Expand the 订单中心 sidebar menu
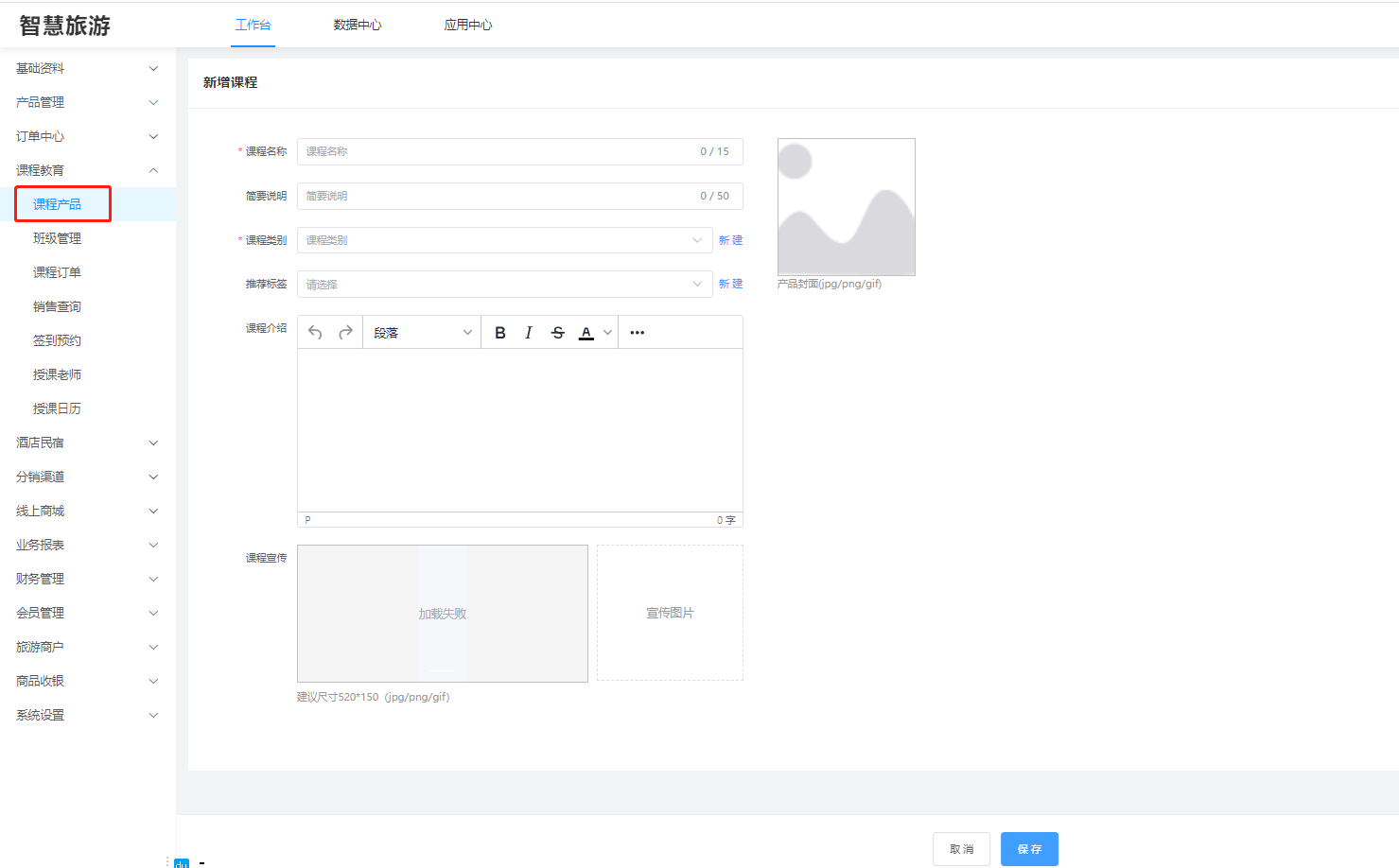This screenshot has width=1399, height=868. click(x=87, y=136)
